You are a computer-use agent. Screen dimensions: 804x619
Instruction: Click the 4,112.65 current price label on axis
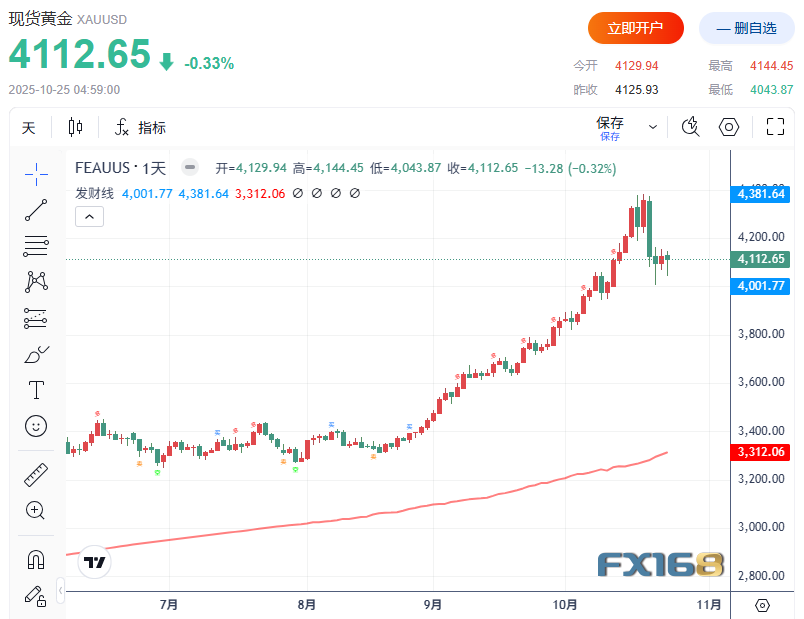pos(760,259)
